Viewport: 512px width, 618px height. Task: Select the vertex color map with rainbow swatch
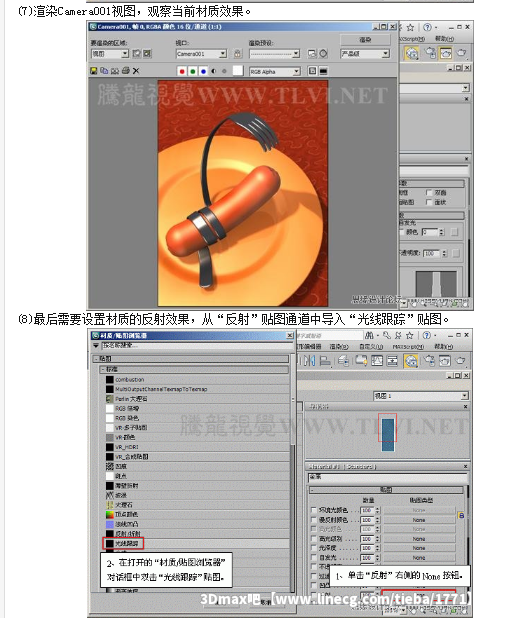tap(126, 514)
